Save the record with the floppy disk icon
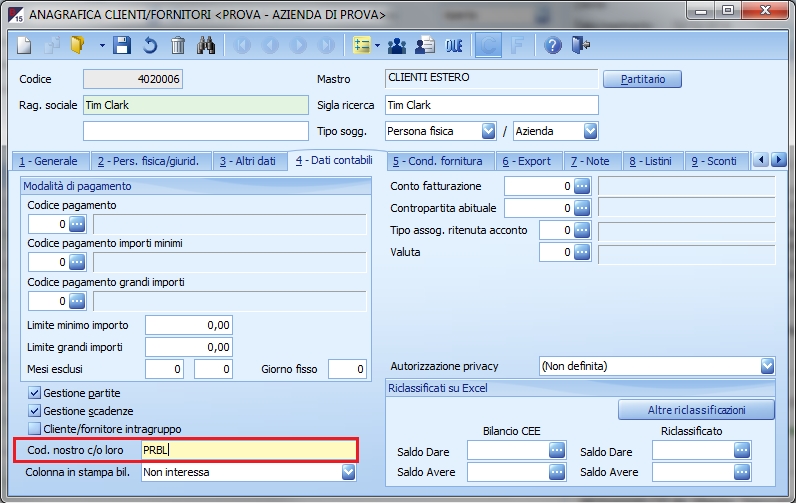The image size is (799, 503). (x=122, y=45)
